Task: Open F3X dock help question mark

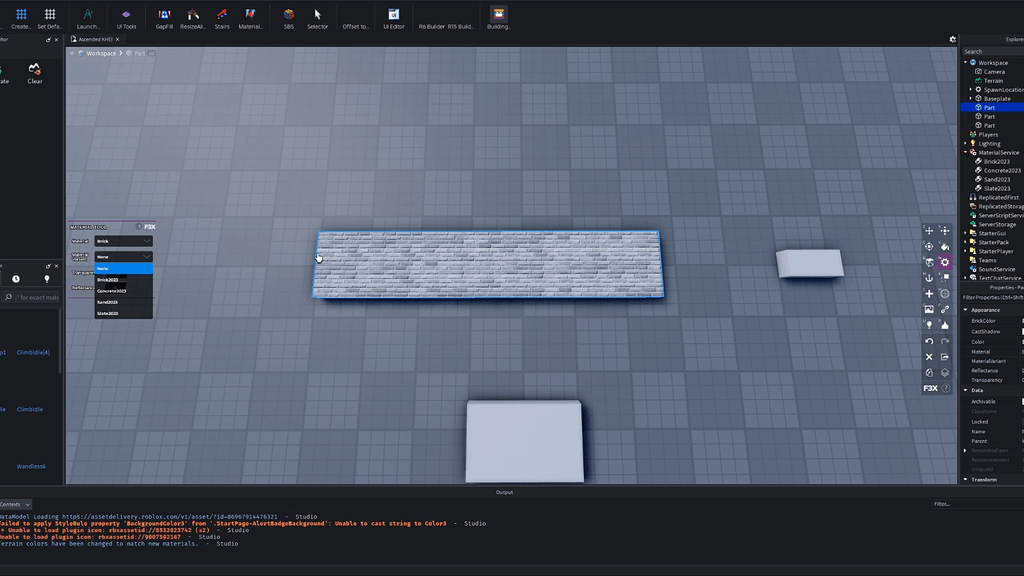Action: click(x=946, y=388)
